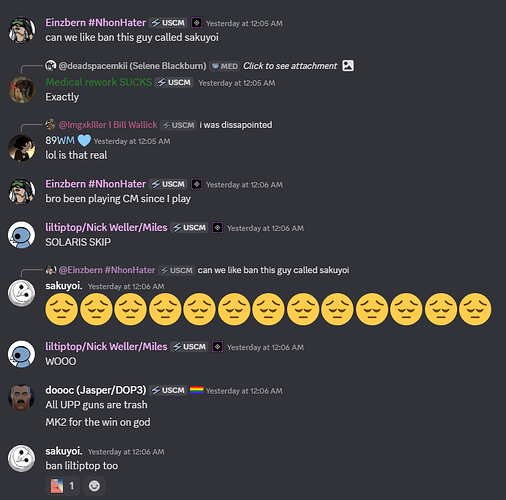The width and height of the screenshot is (506, 500).
Task: Open 89WM user avatar
Action: click(x=22, y=148)
